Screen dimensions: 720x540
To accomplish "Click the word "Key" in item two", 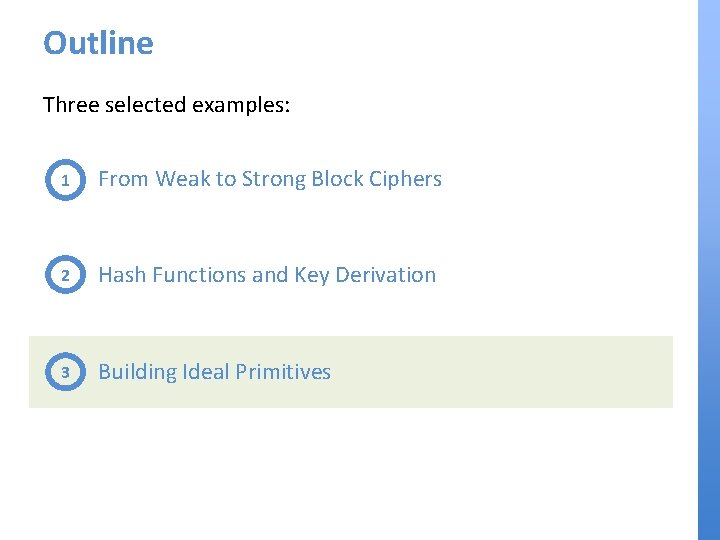I will pyautogui.click(x=312, y=275).
